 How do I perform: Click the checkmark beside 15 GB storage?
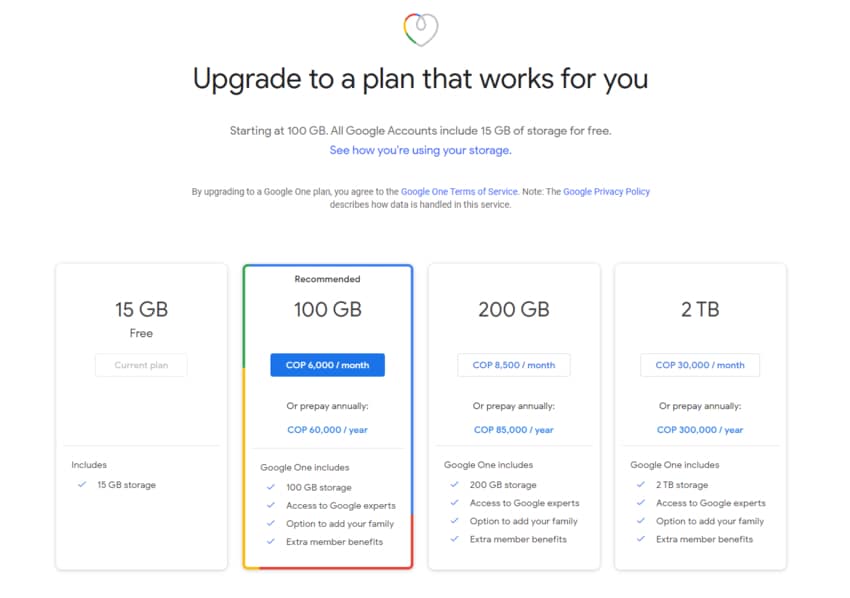pyautogui.click(x=81, y=485)
